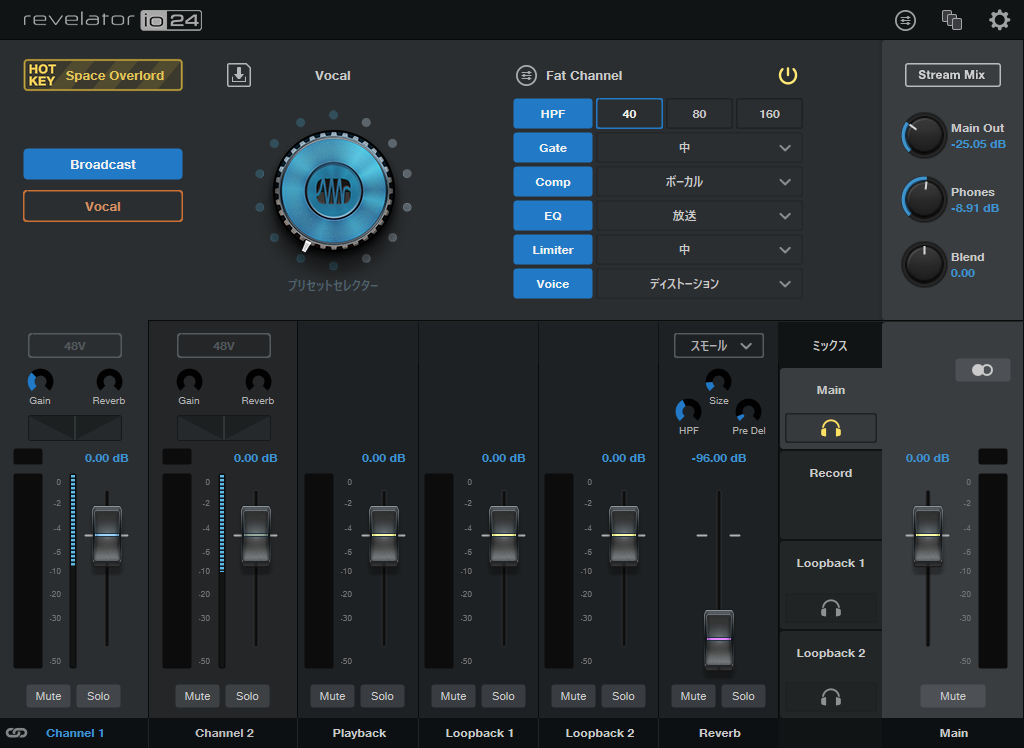
Task: Click the Main mix headphone icon
Action: pos(831,429)
